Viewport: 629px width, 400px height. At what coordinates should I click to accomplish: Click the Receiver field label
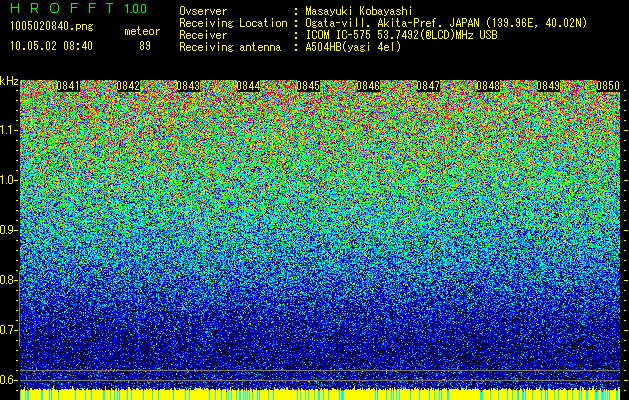[203, 35]
